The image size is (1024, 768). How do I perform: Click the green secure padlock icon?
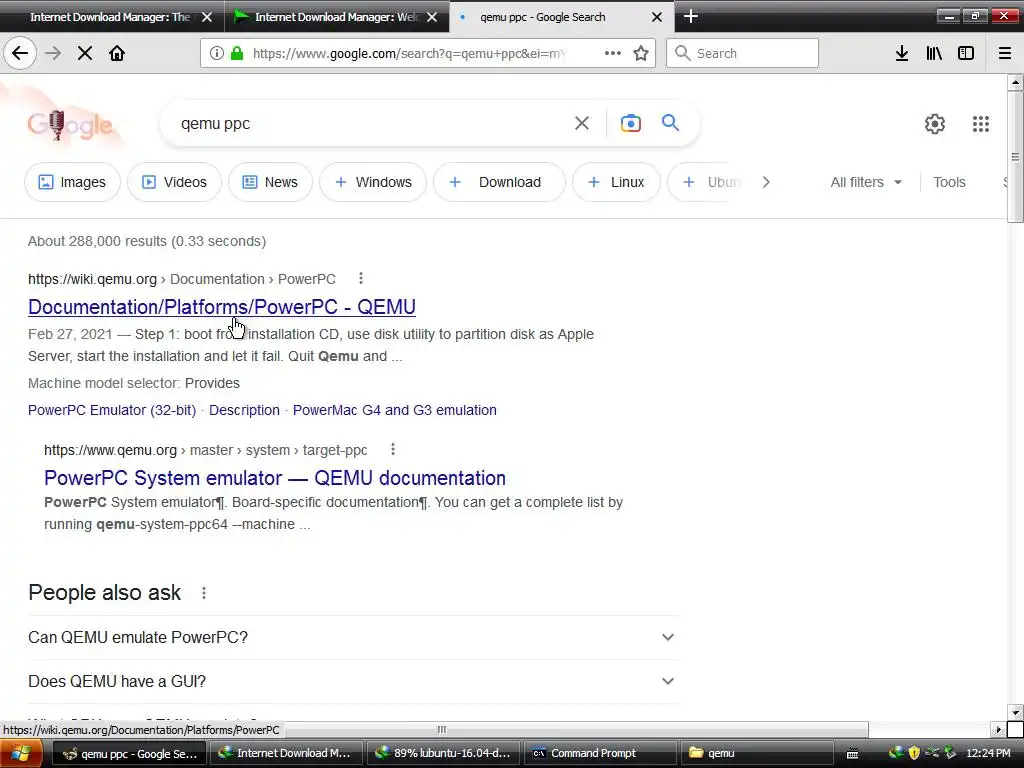coord(237,54)
